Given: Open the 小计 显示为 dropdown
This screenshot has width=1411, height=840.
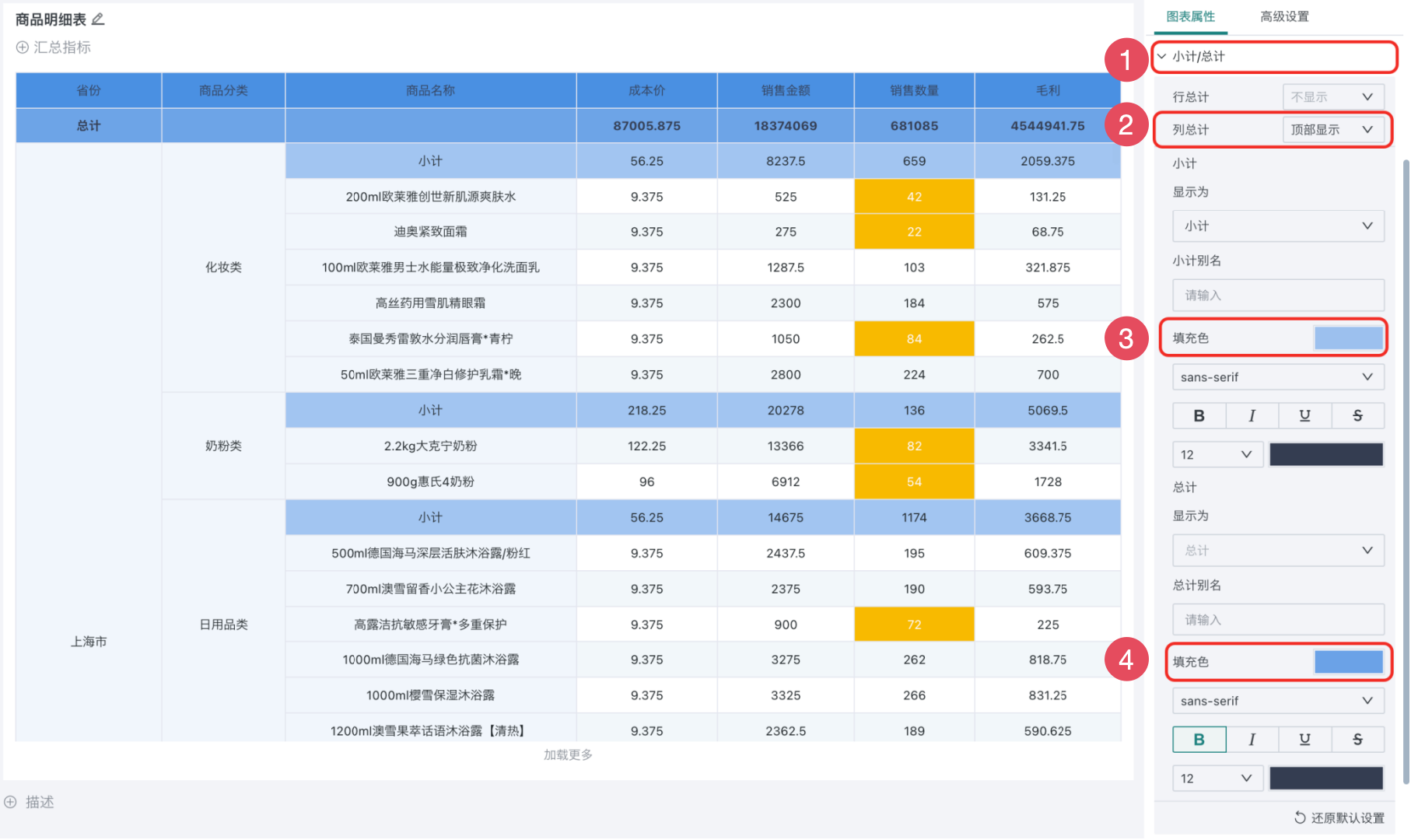Looking at the screenshot, I should click(1279, 226).
